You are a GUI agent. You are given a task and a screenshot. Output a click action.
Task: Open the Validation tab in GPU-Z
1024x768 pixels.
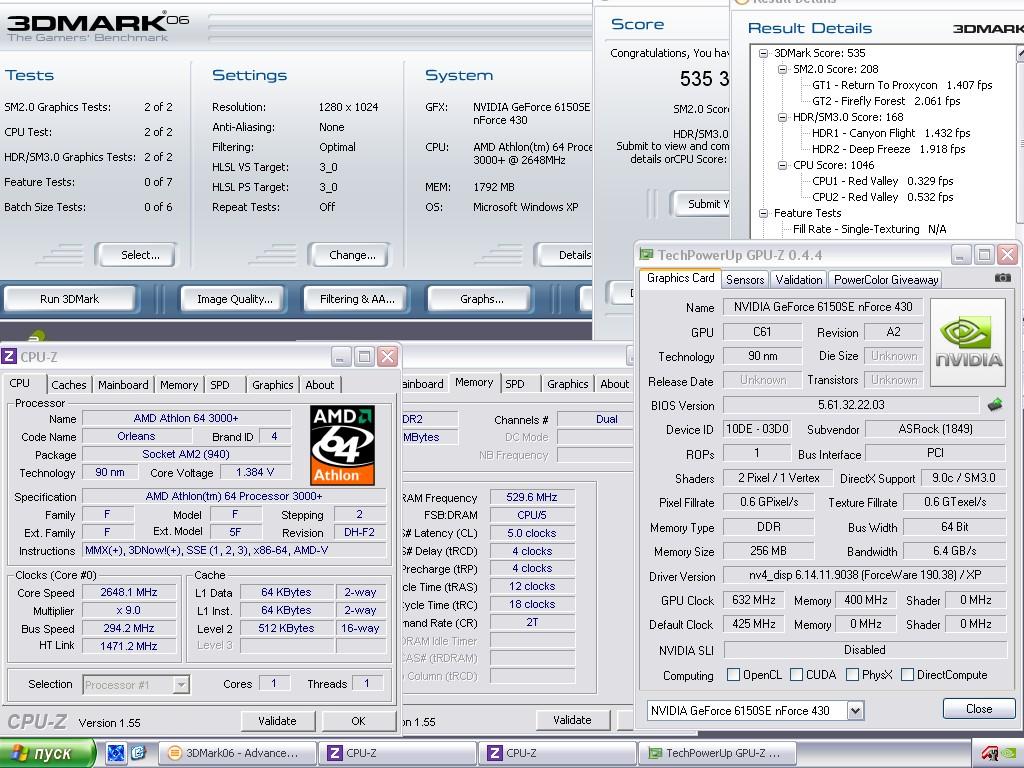(x=799, y=280)
